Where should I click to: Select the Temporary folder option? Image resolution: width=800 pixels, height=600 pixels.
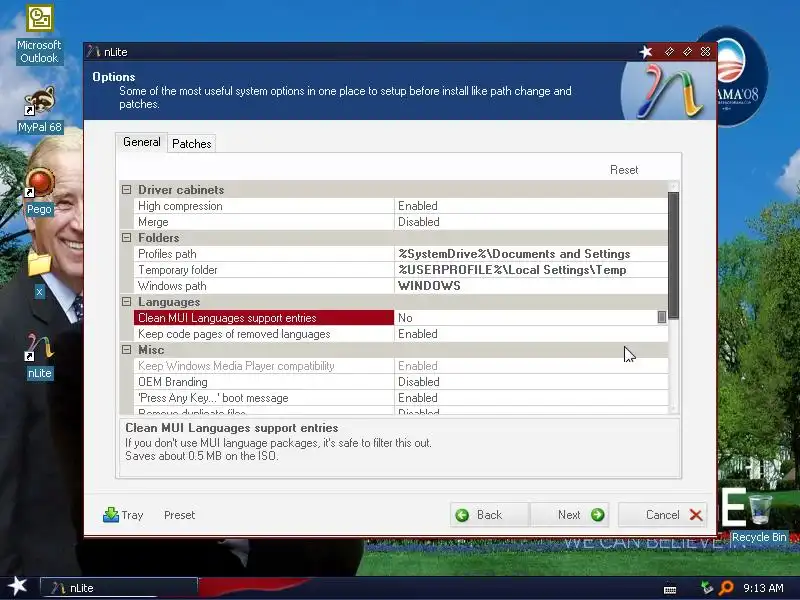tap(264, 270)
